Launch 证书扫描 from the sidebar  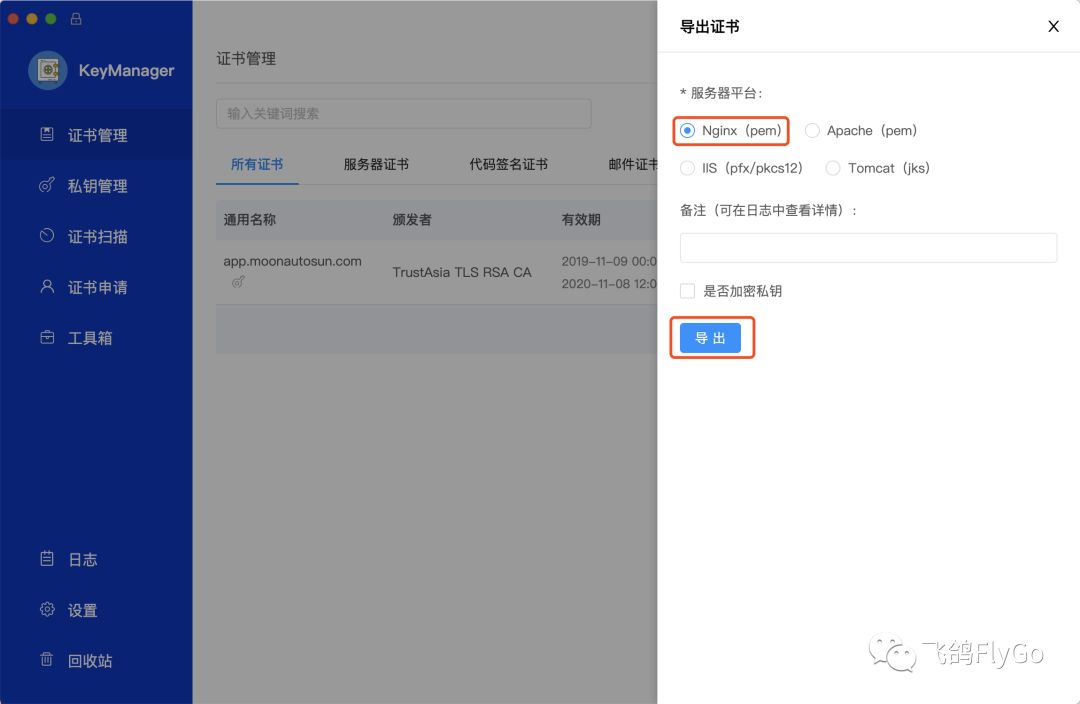[x=46, y=236]
